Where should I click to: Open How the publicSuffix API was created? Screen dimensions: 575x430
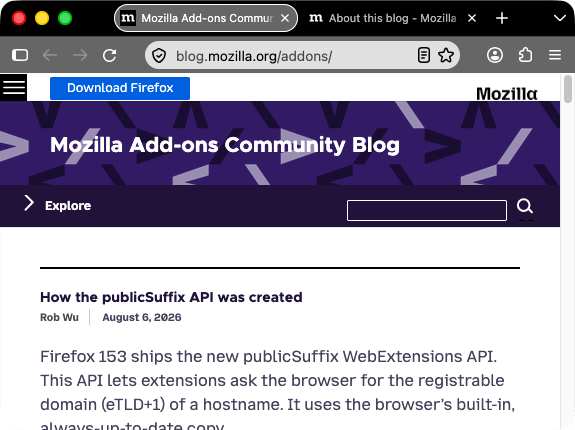coord(171,297)
